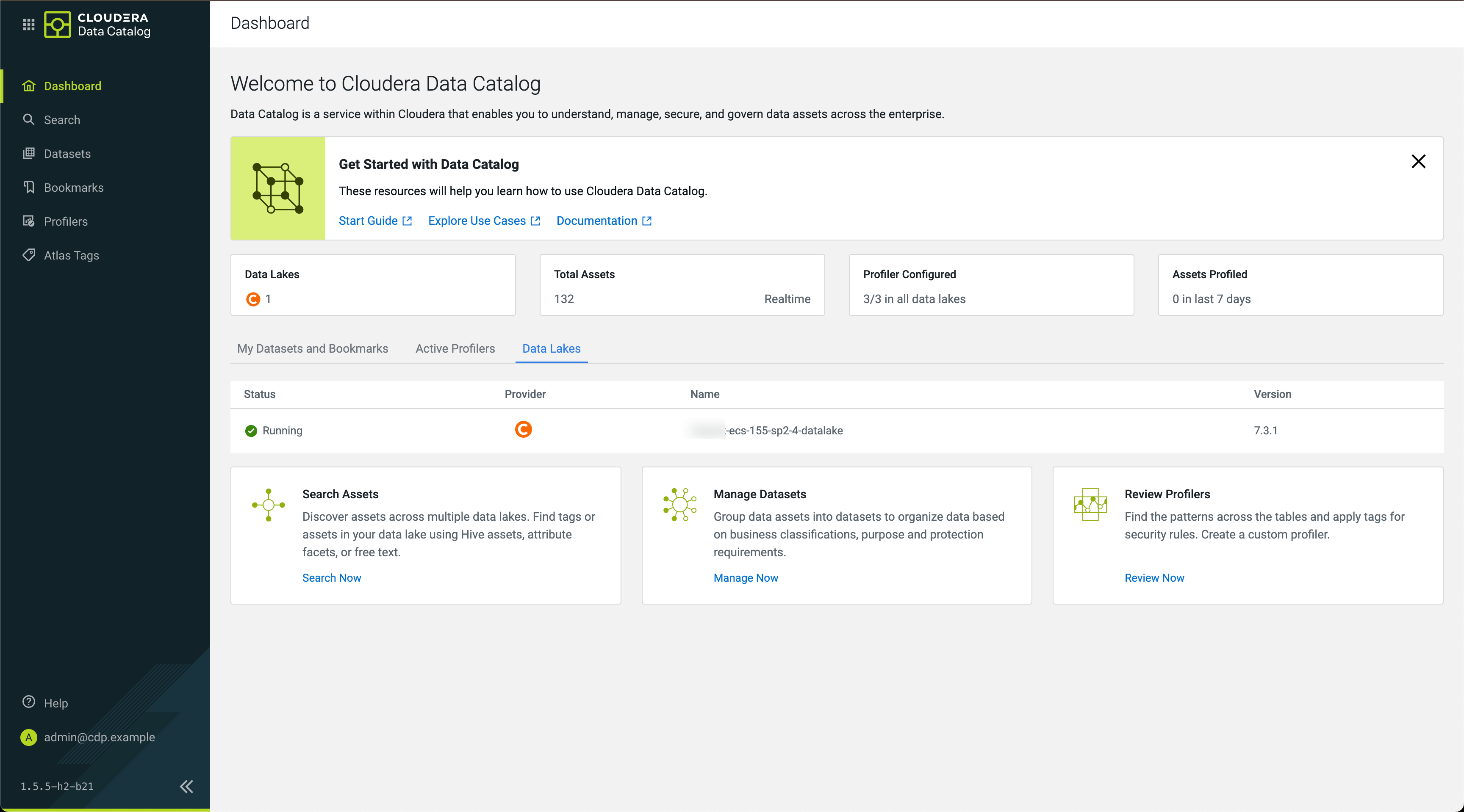This screenshot has height=812, width=1464.
Task: Click the Search Now link
Action: pyautogui.click(x=331, y=577)
